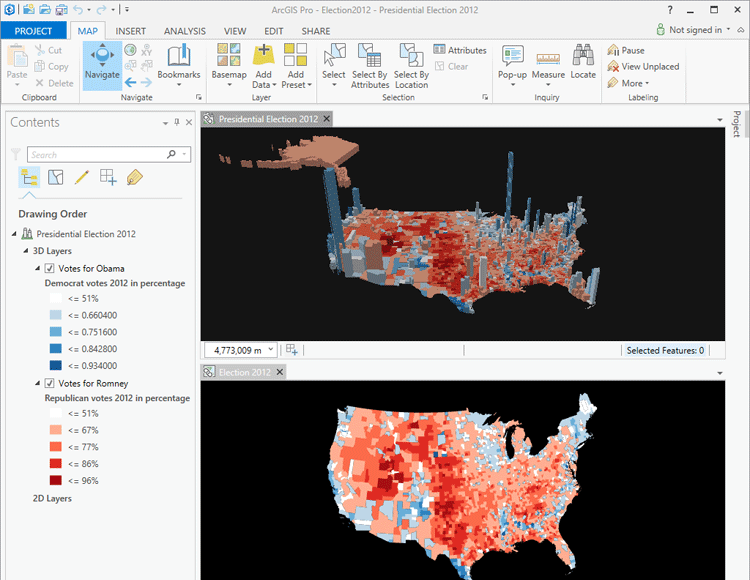The height and width of the screenshot is (580, 750).
Task: Collapse the Presidential Election 2012 scene node
Action: (14, 234)
